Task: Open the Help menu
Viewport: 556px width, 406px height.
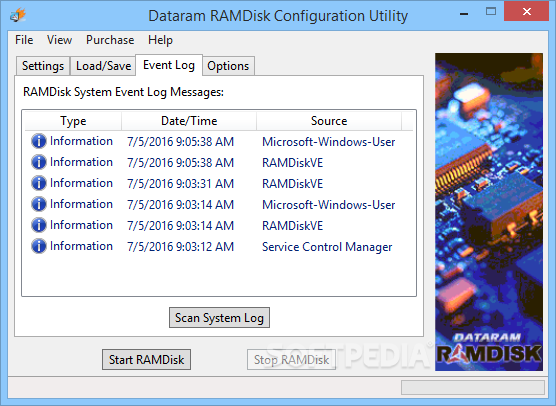Action: [x=160, y=40]
